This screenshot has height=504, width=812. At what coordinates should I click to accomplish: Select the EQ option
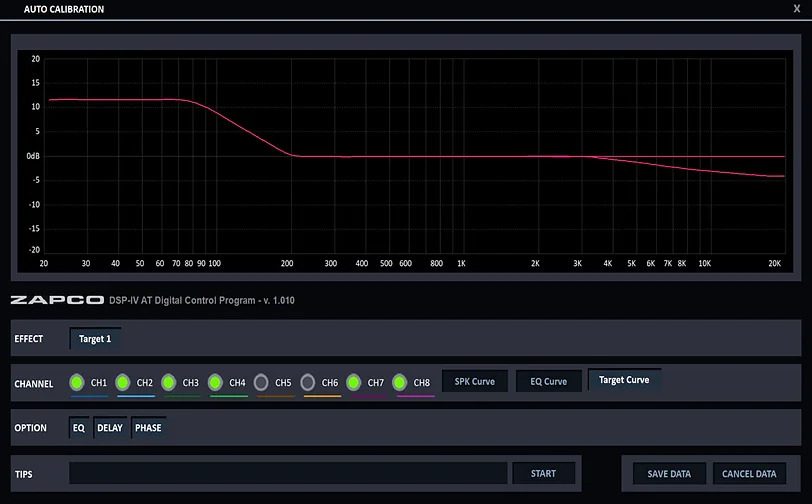tap(79, 428)
